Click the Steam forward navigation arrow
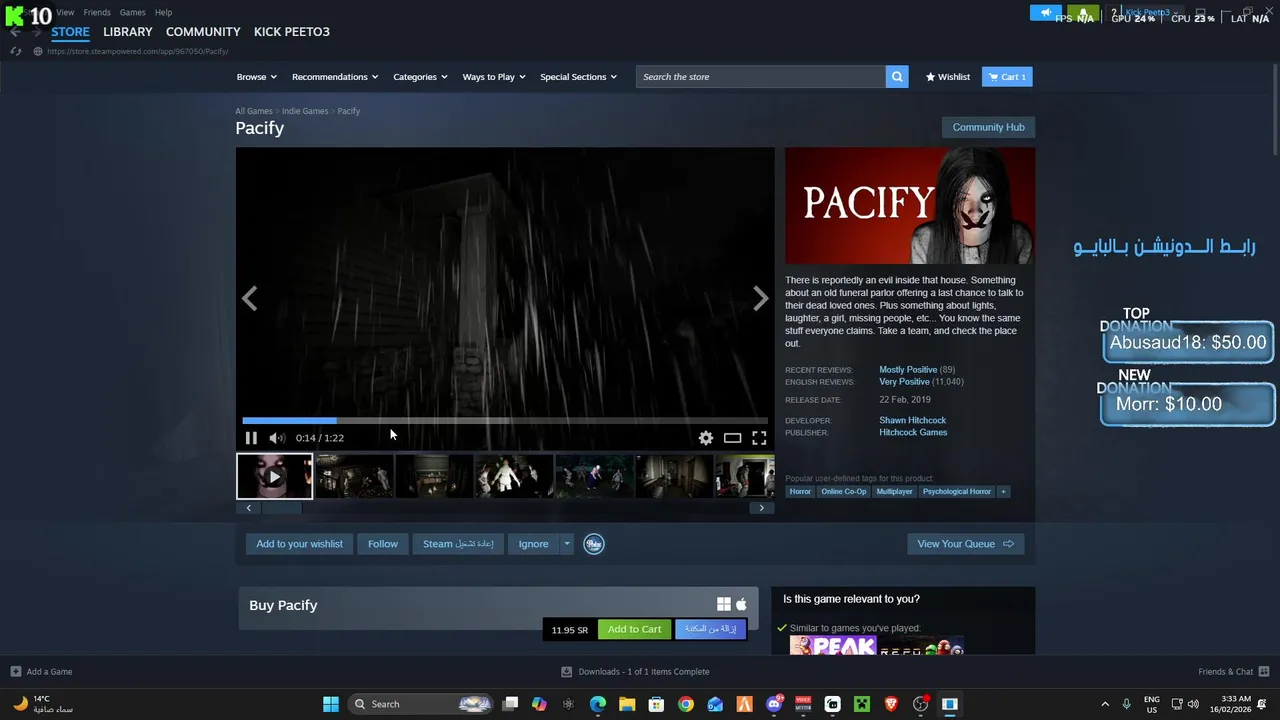This screenshot has width=1280, height=720. tap(38, 32)
